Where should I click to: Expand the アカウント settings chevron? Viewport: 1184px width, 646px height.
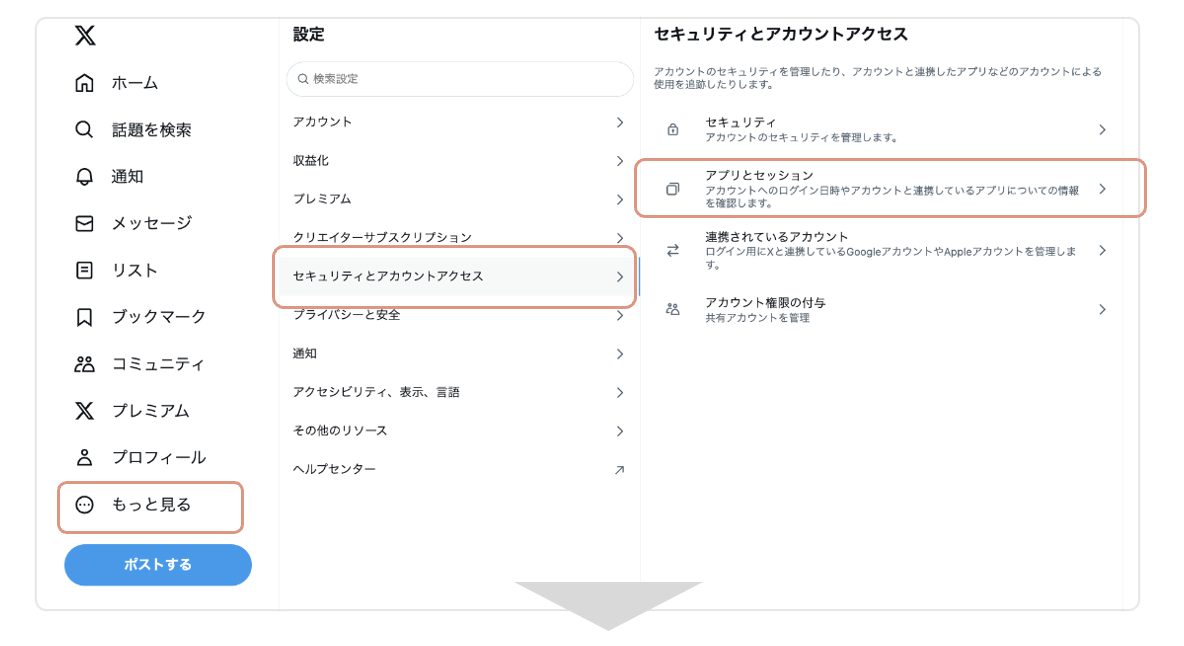[620, 122]
